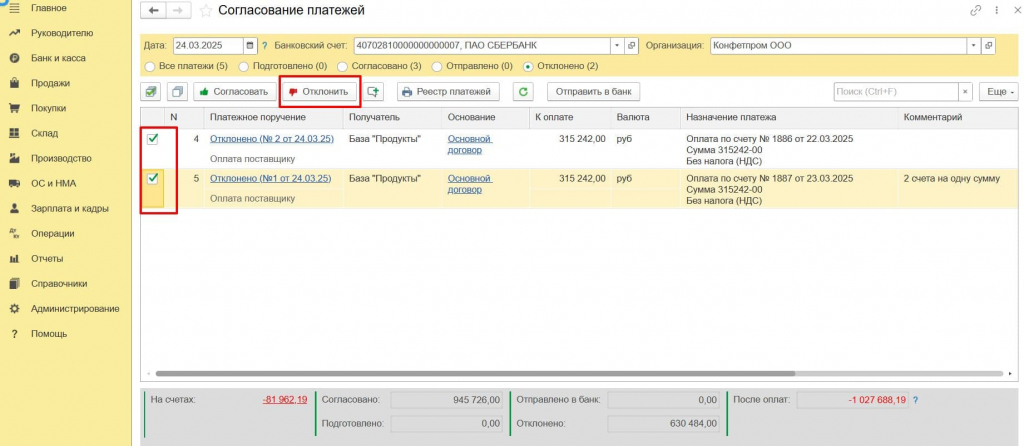This screenshot has width=1024, height=446.
Task: Open Основной договор link in row 5
Action: 470,183
